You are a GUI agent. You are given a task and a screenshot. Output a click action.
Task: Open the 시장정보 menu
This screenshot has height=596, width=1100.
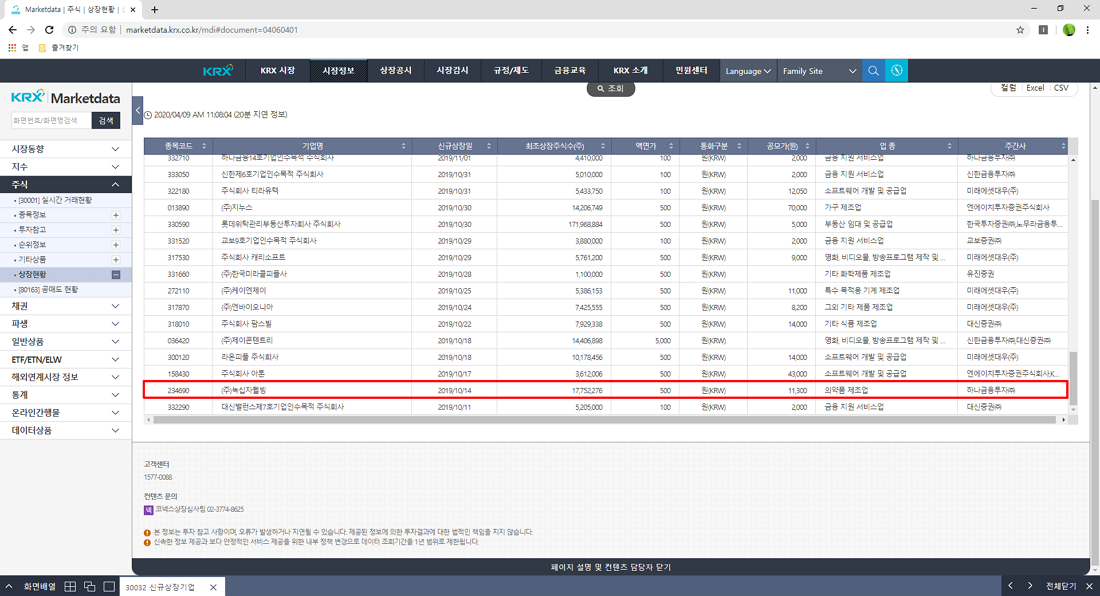coord(338,71)
